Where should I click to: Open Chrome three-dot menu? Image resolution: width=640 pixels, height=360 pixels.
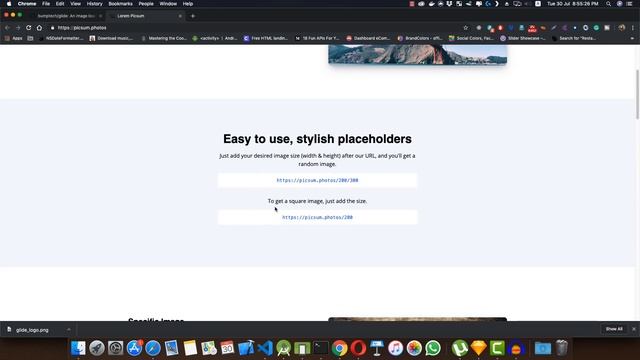coord(633,28)
